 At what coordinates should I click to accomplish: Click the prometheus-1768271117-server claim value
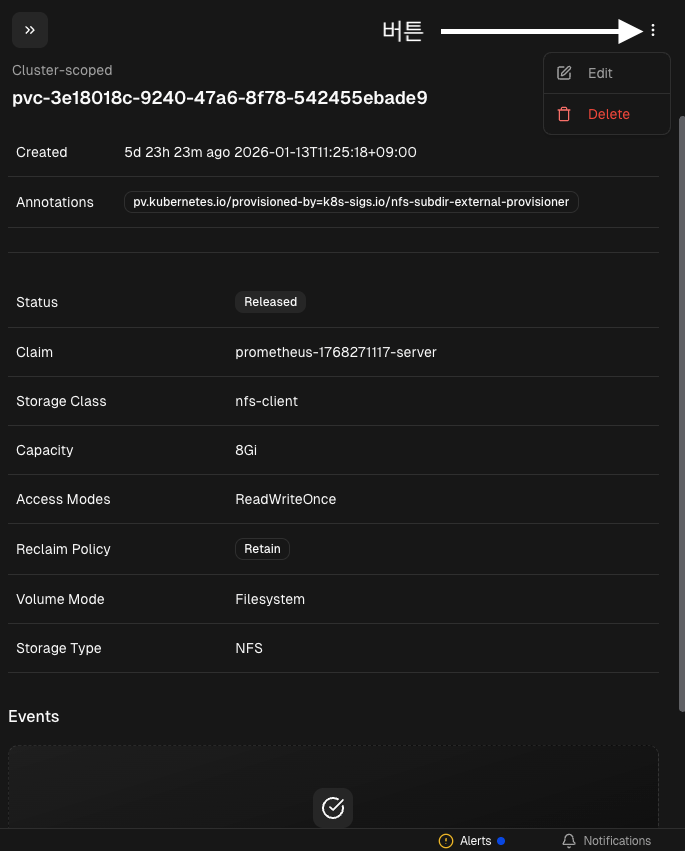point(335,352)
